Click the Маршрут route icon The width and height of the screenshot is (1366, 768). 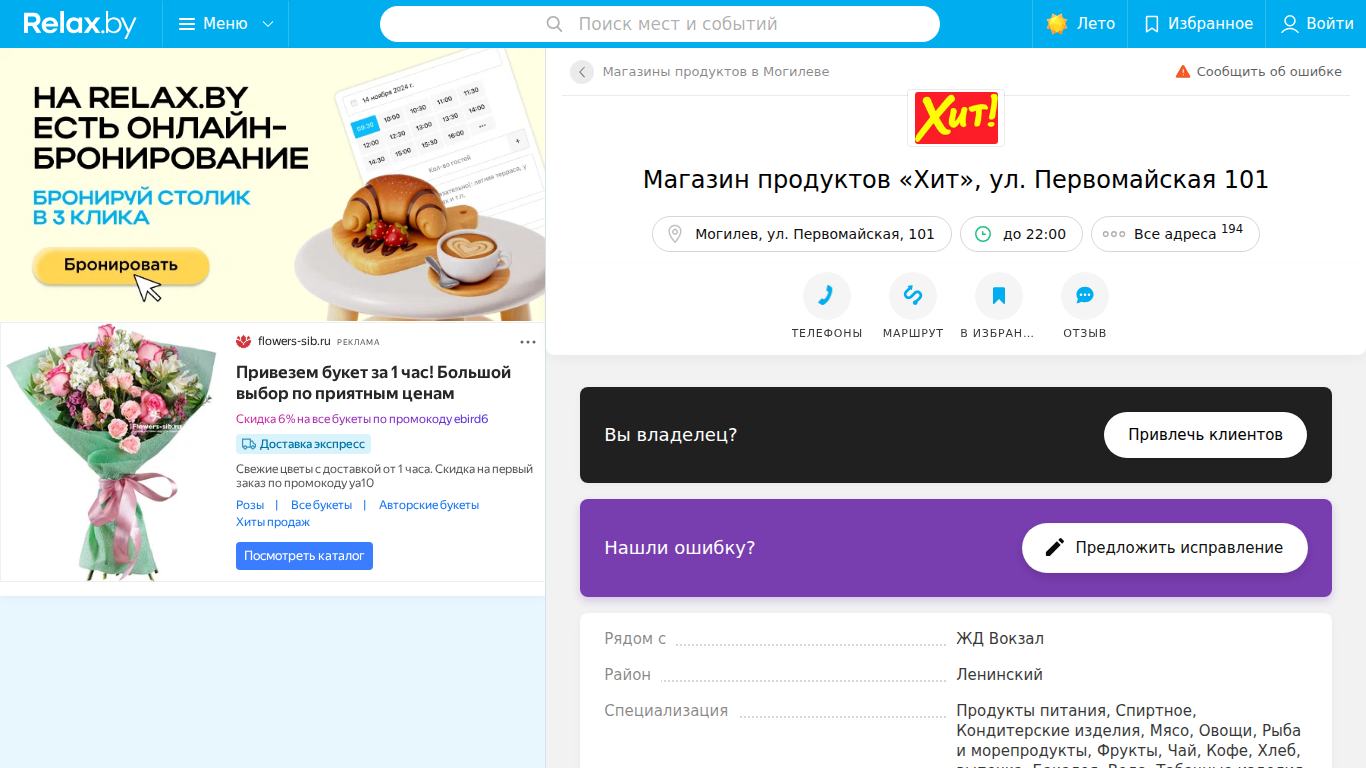click(913, 296)
